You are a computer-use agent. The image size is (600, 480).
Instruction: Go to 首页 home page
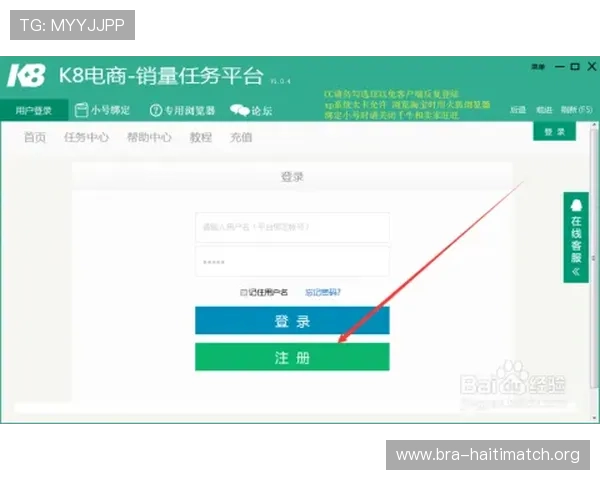pyautogui.click(x=35, y=137)
